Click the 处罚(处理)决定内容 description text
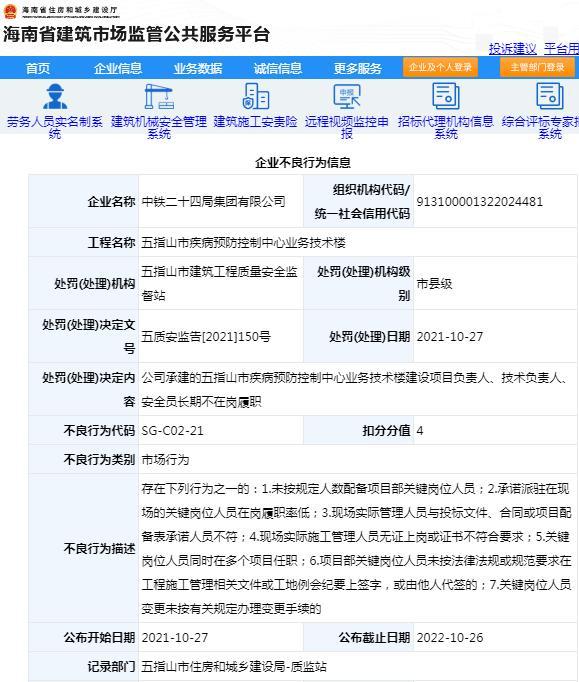Screen dimensions: 579x682 click(354, 389)
